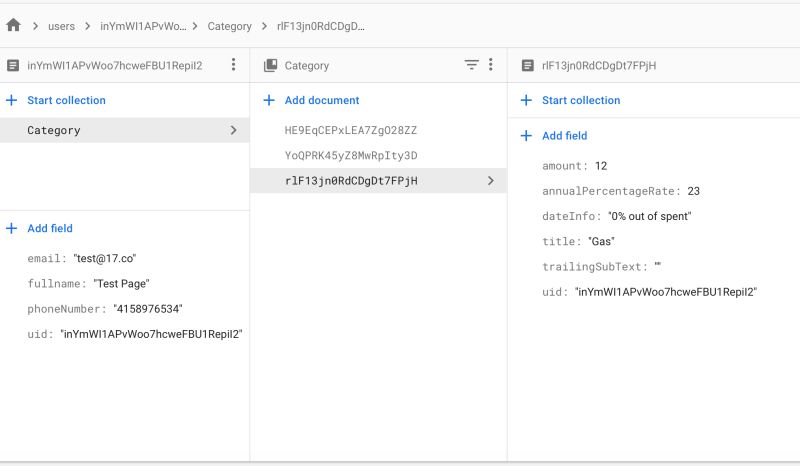Select Category in the breadcrumb trail
The width and height of the screenshot is (800, 466).
tap(229, 26)
